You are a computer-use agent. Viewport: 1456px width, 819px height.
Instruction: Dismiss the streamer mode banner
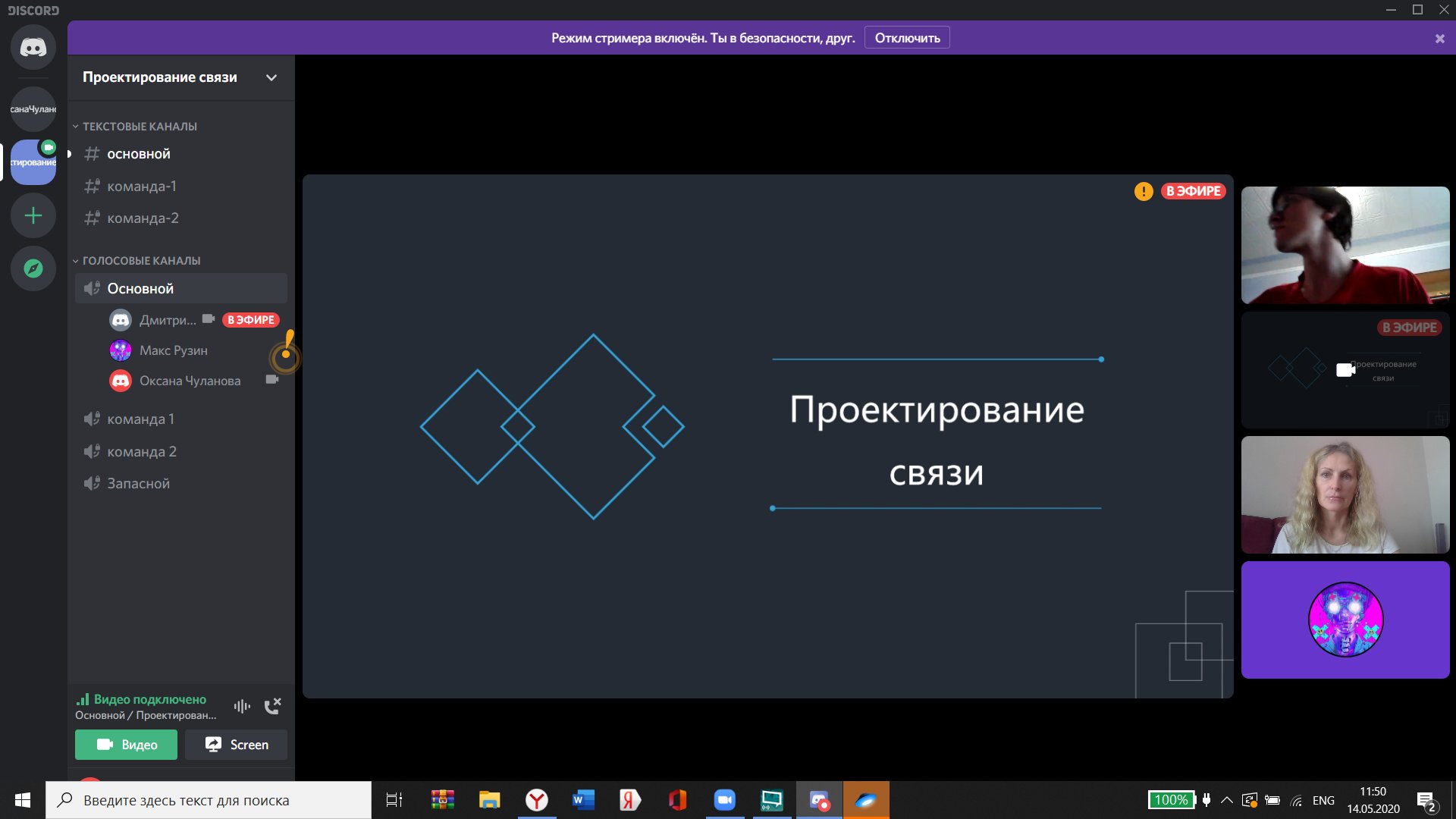1439,39
